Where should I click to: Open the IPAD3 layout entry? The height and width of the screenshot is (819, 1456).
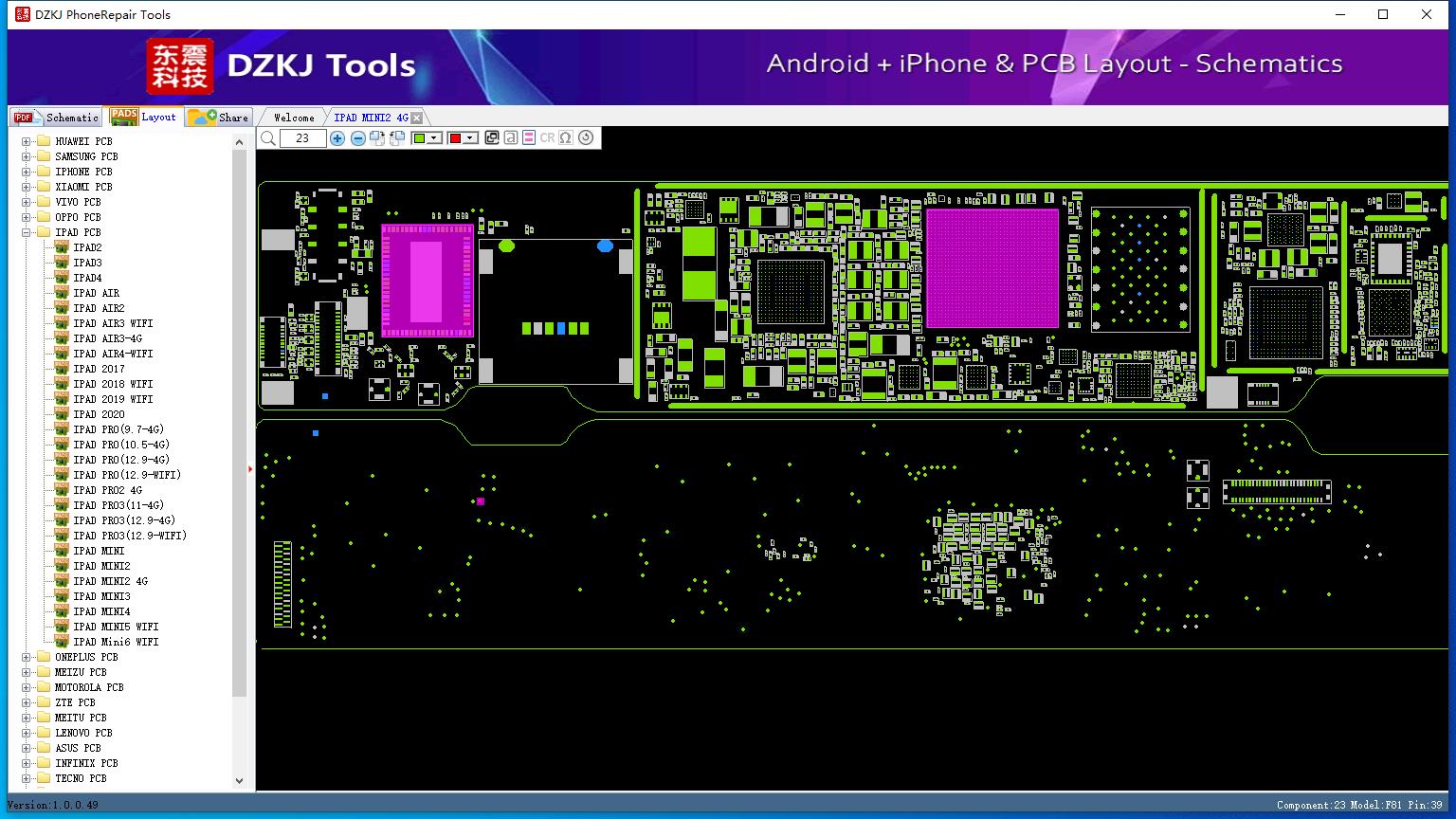(x=87, y=263)
